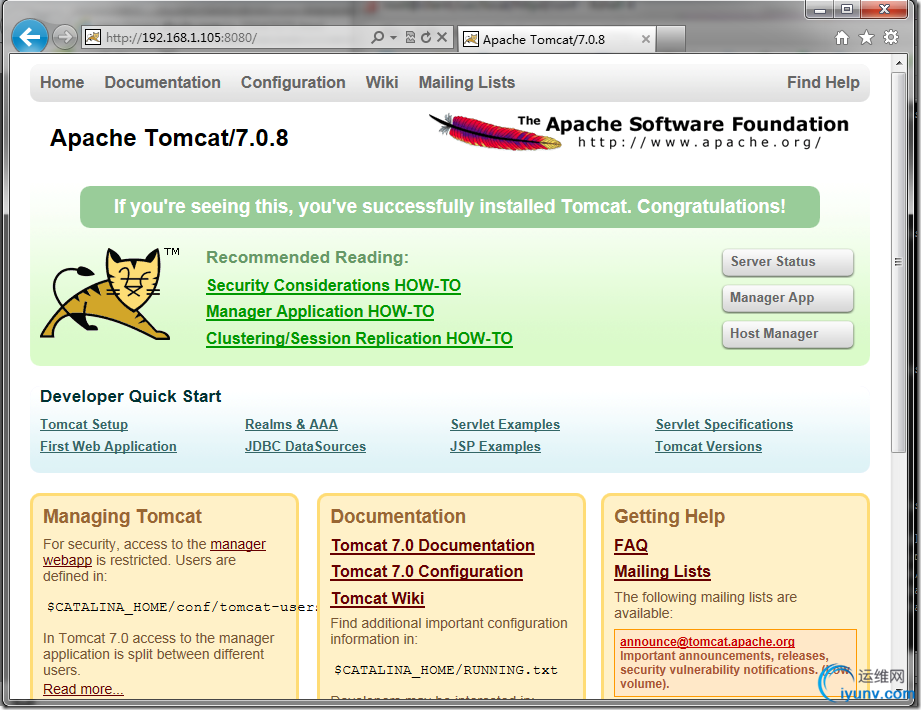
Task: Open the Tools gear menu
Action: point(891,38)
